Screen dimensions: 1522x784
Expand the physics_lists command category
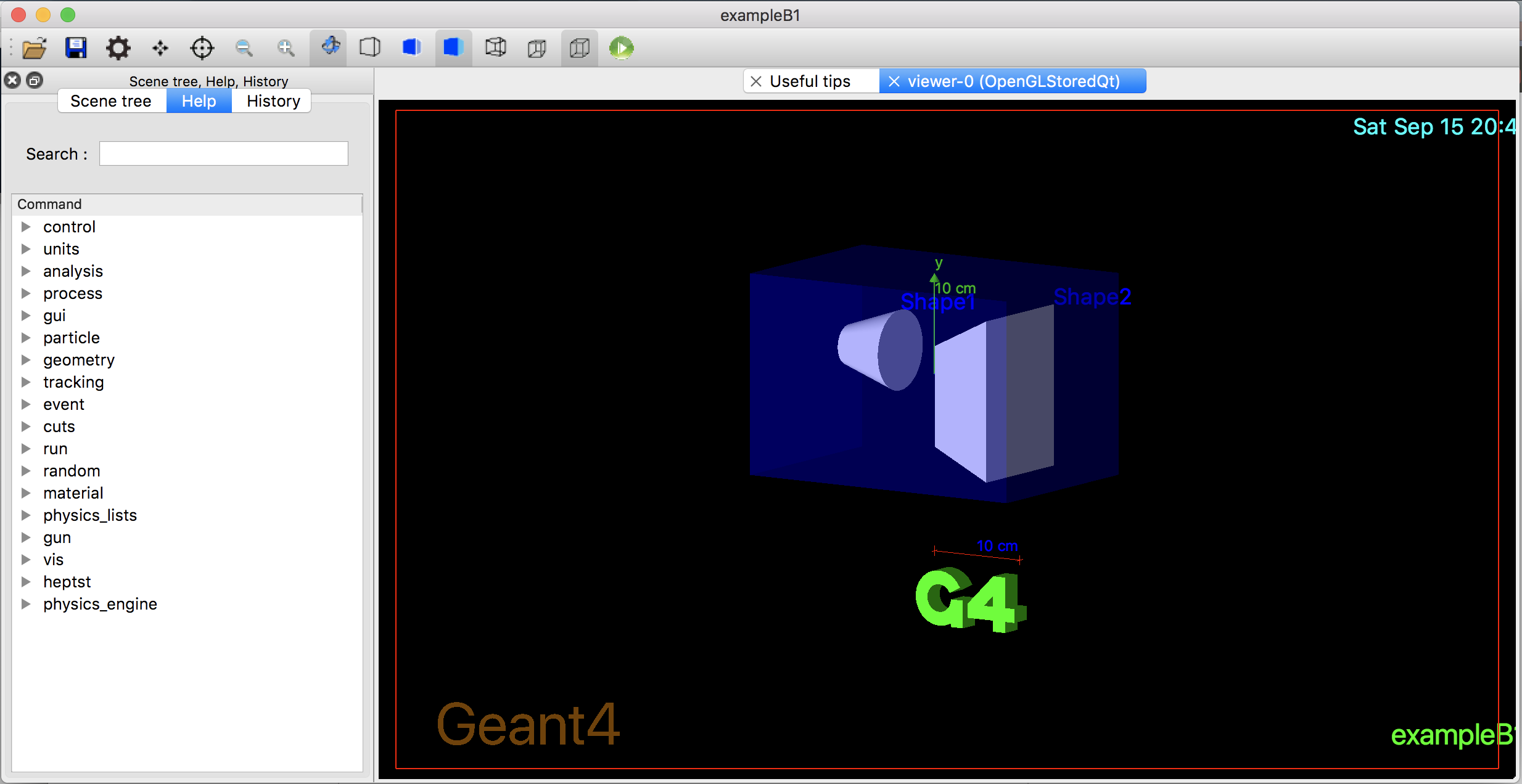click(x=25, y=515)
